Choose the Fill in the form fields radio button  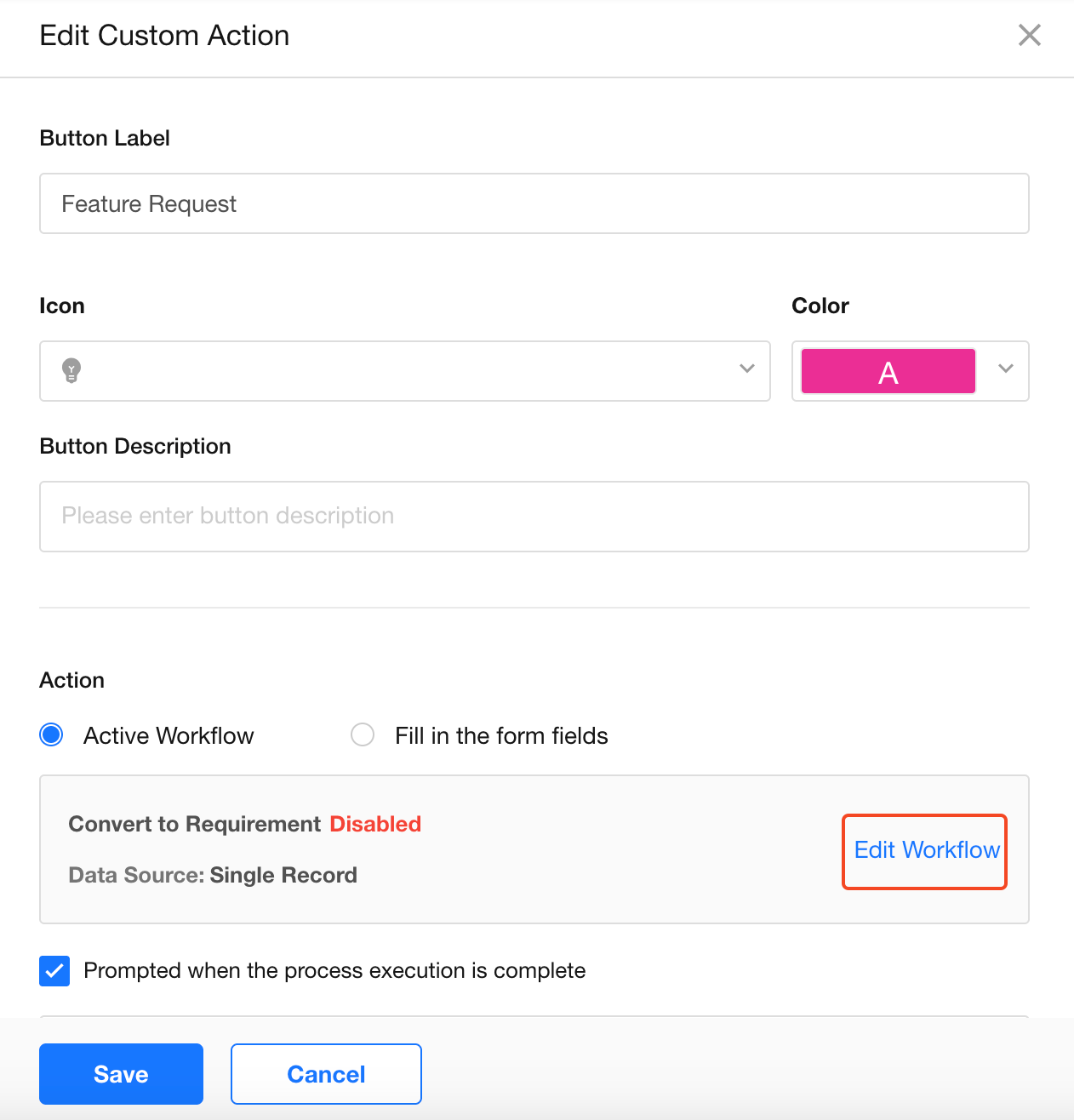363,734
